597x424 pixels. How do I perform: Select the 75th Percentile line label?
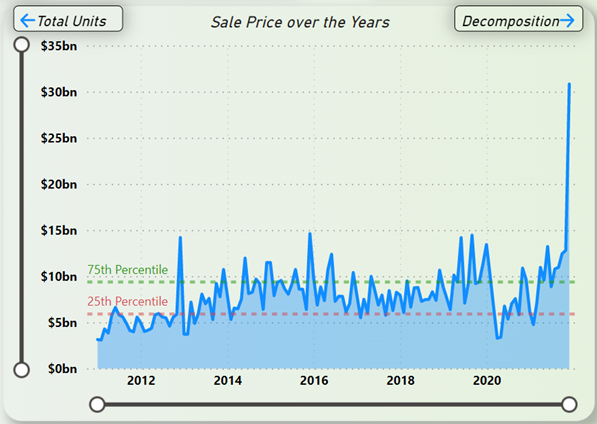(128, 269)
